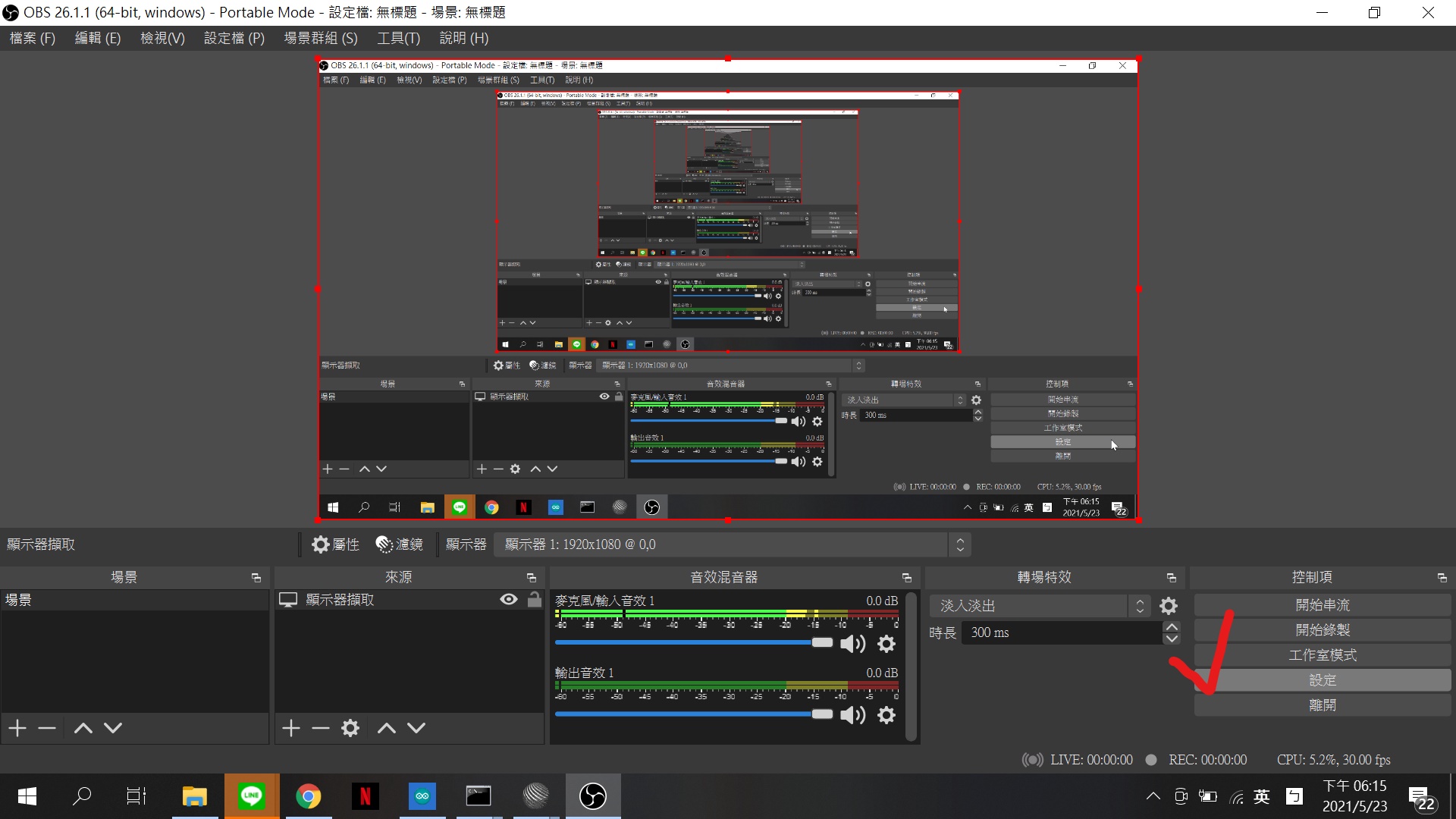Open 麥克風/輸入音效 1 audio settings gear
The width and height of the screenshot is (1456, 819).
[886, 644]
